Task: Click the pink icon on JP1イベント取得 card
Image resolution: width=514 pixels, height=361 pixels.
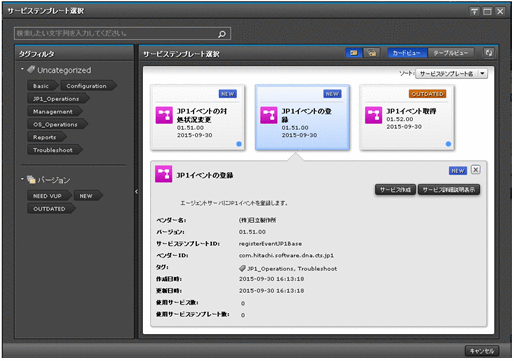Action: (x=373, y=115)
